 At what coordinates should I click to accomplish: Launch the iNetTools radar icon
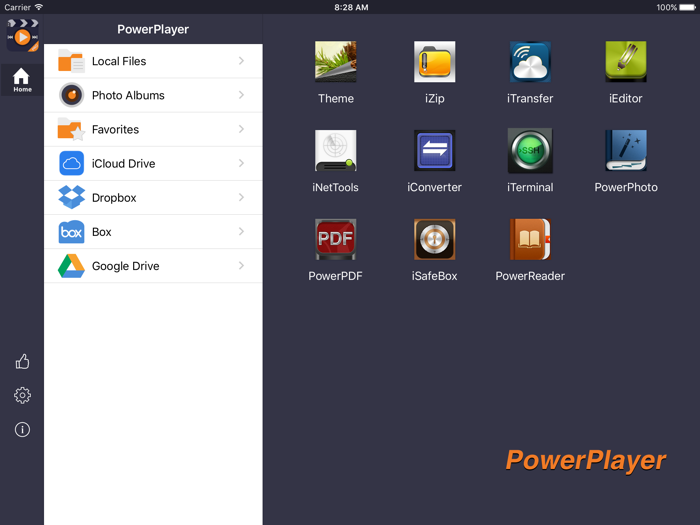335,150
